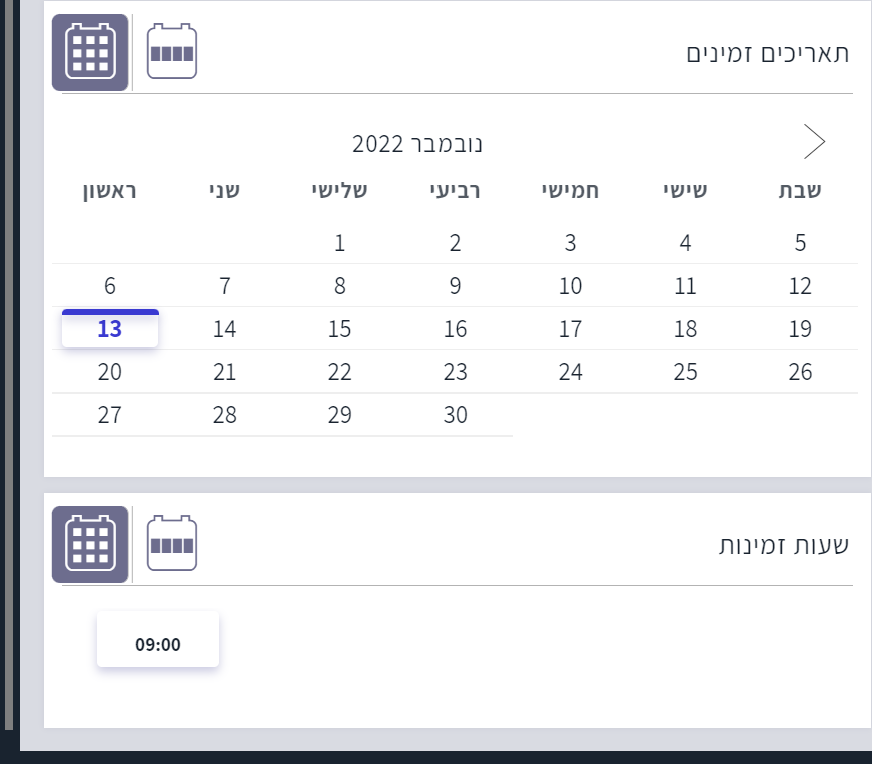Click date 17 in חמישי column
This screenshot has height=764, width=872.
(x=570, y=329)
